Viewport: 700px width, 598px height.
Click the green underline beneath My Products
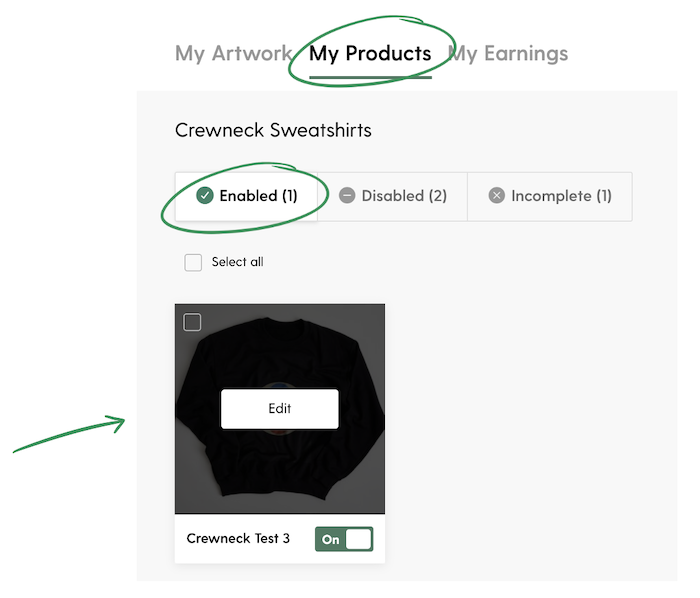[x=371, y=78]
